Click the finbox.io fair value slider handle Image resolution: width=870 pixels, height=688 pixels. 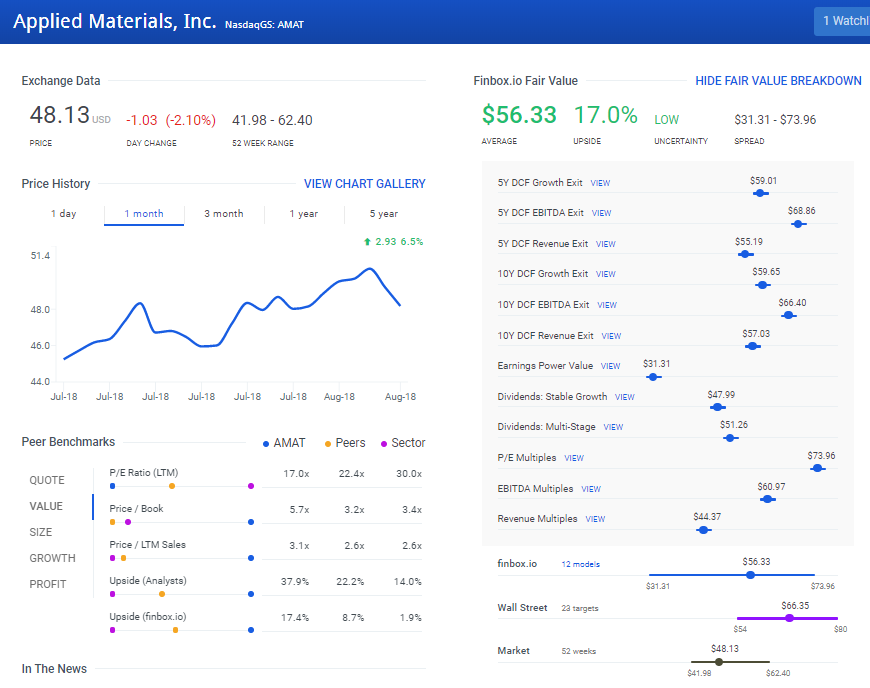point(750,575)
